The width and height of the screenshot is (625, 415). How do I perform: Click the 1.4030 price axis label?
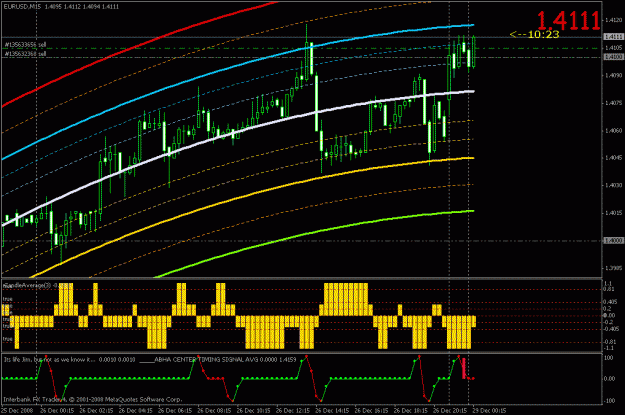click(x=614, y=185)
